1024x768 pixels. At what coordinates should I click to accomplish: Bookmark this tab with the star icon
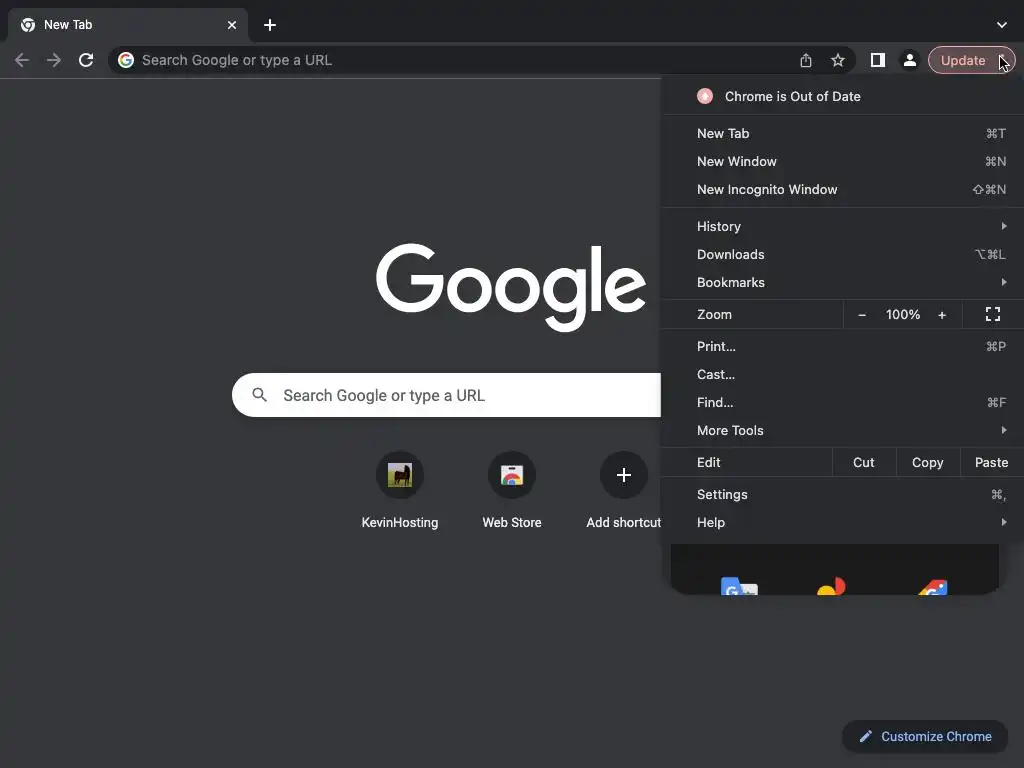click(x=838, y=60)
